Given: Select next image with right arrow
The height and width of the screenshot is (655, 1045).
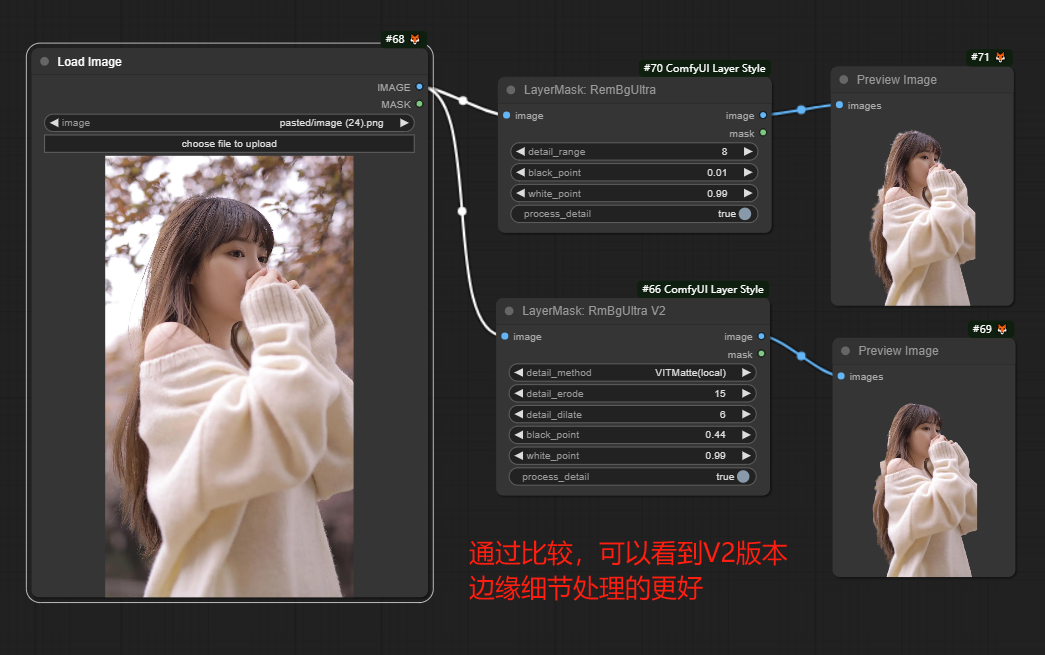Looking at the screenshot, I should 404,123.
